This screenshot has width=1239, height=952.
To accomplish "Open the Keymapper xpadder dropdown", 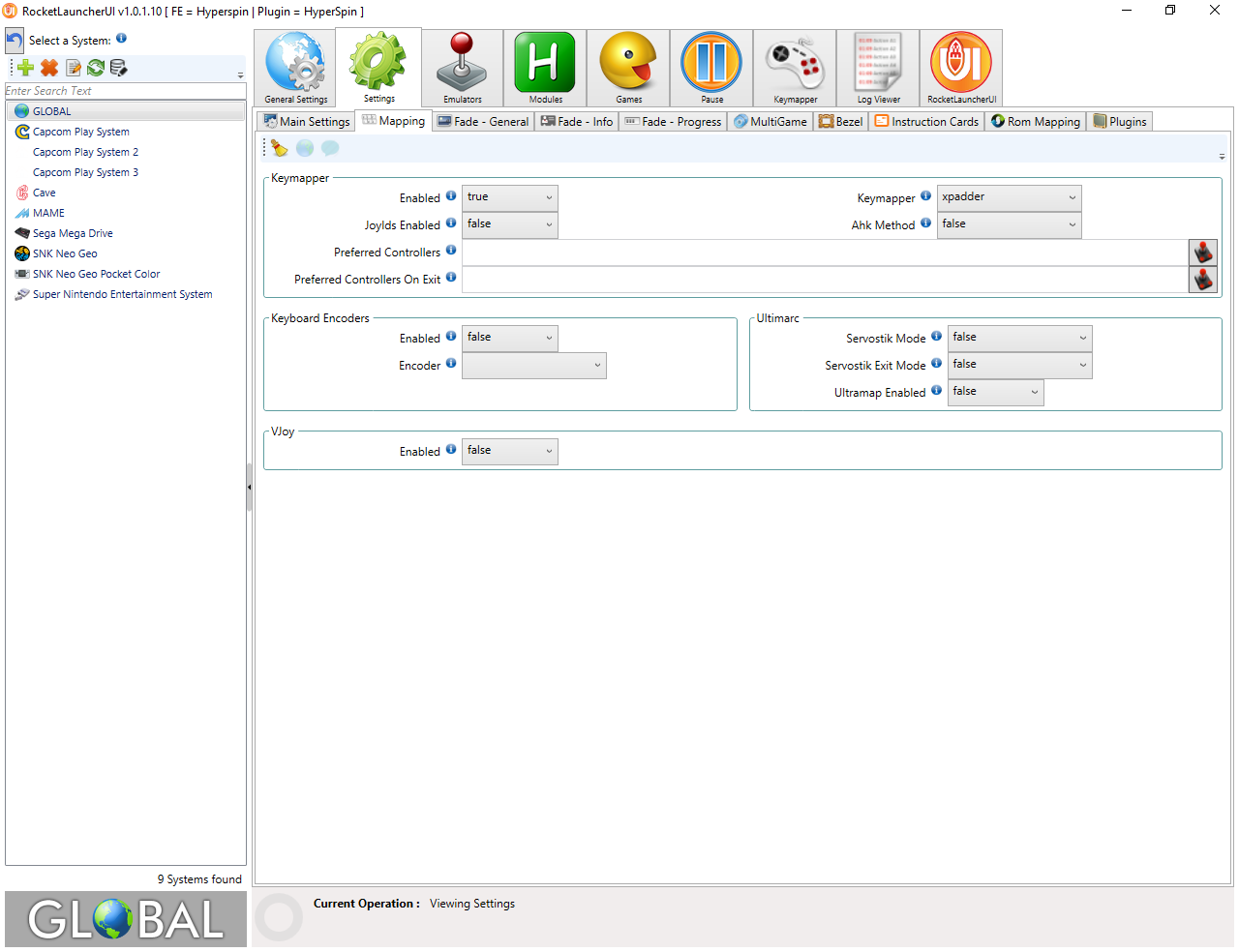I will point(1009,197).
